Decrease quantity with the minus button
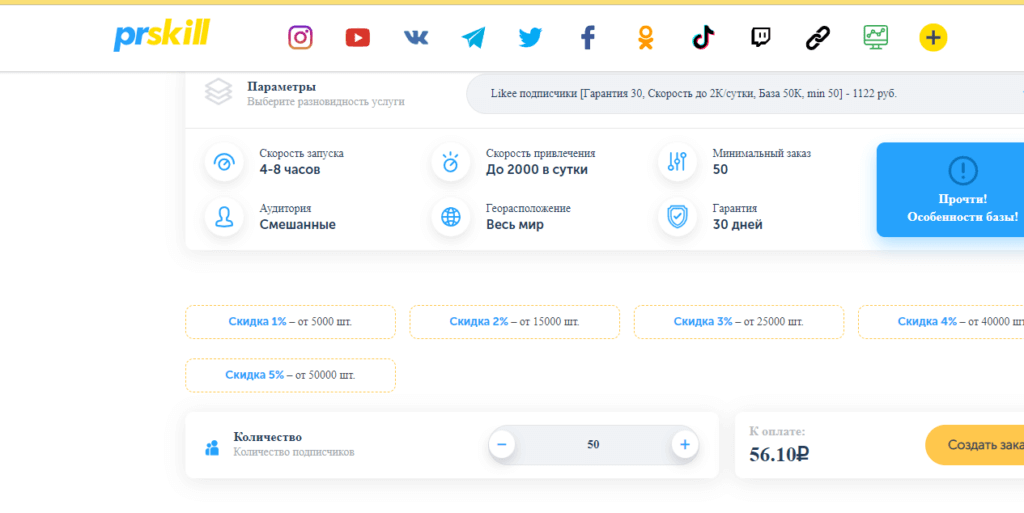1024x513 pixels. click(x=502, y=444)
